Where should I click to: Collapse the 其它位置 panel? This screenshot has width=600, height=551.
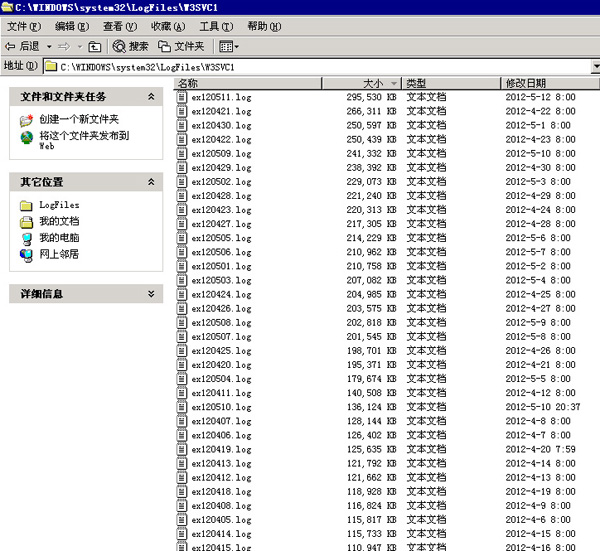coord(151,182)
